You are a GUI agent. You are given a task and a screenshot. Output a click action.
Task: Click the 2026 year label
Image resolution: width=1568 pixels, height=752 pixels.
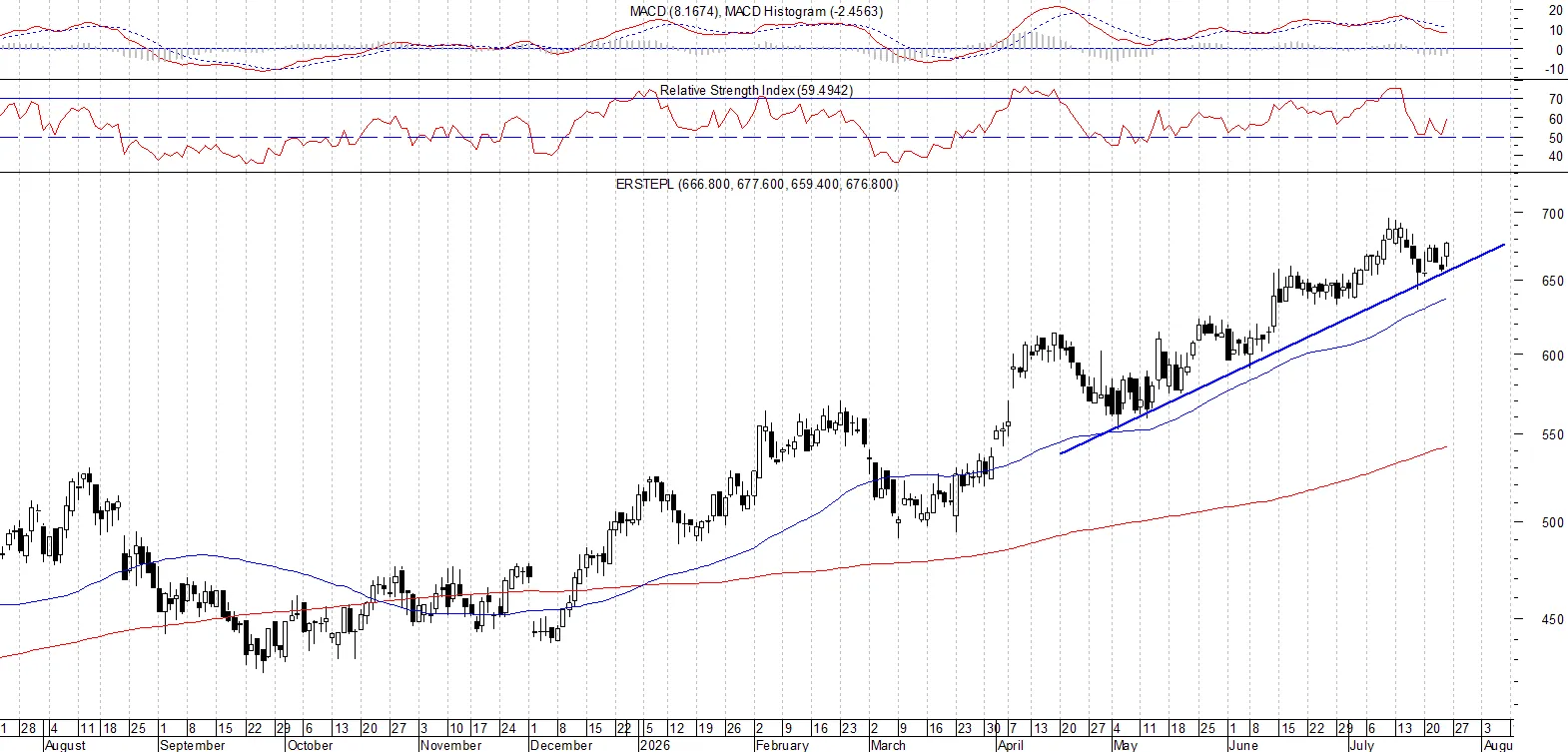pyautogui.click(x=655, y=745)
